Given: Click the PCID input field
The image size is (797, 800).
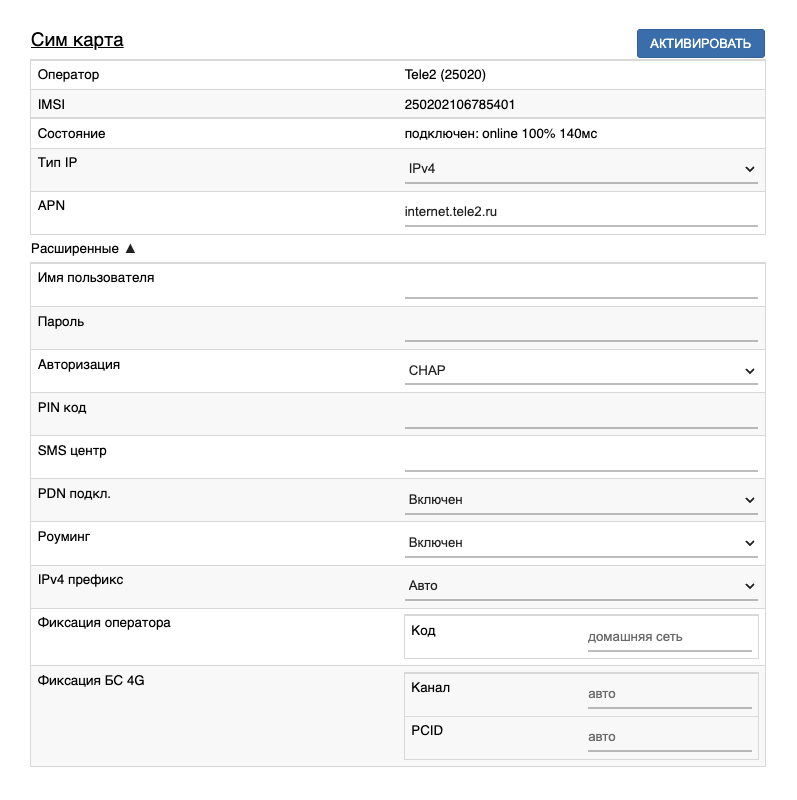Looking at the screenshot, I should pyautogui.click(x=668, y=737).
